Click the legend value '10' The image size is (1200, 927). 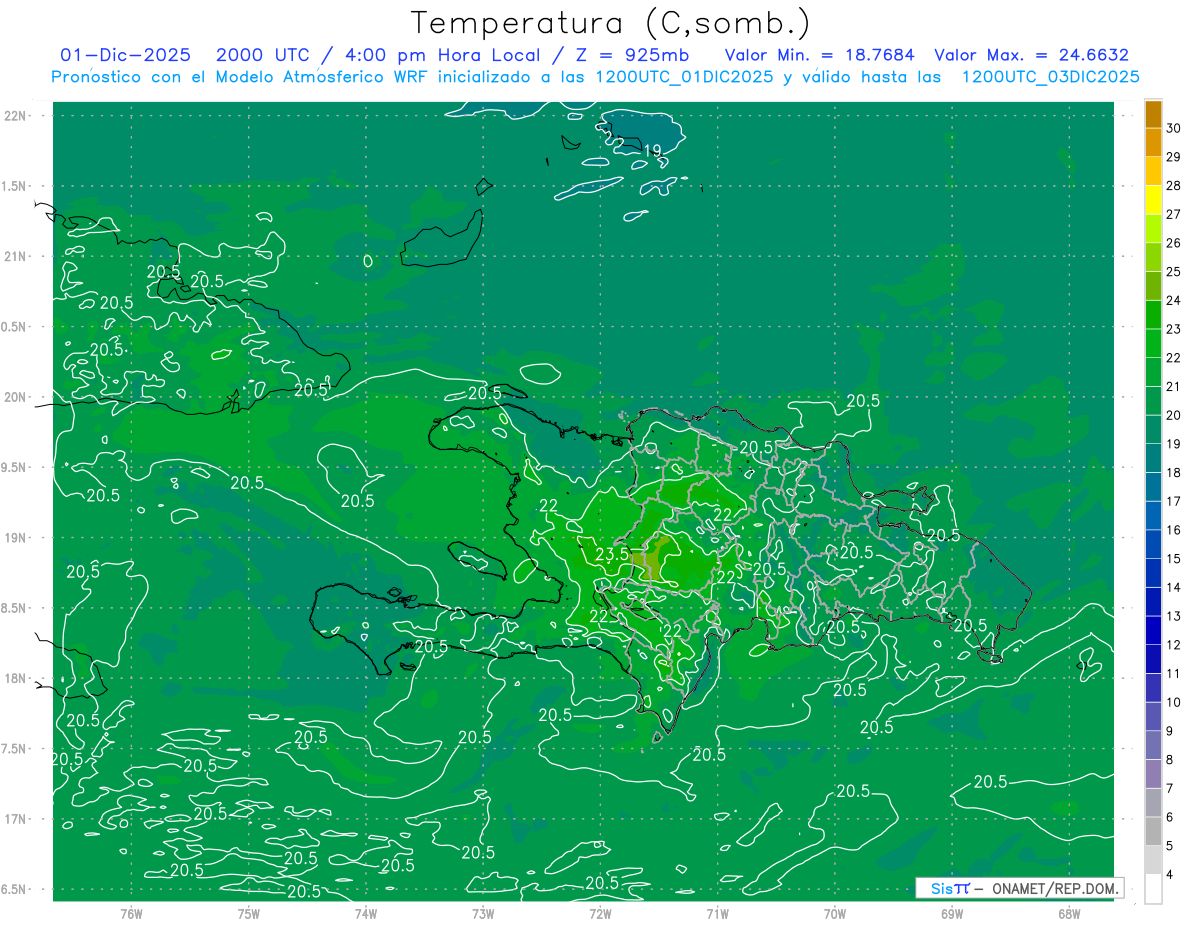coord(1174,703)
